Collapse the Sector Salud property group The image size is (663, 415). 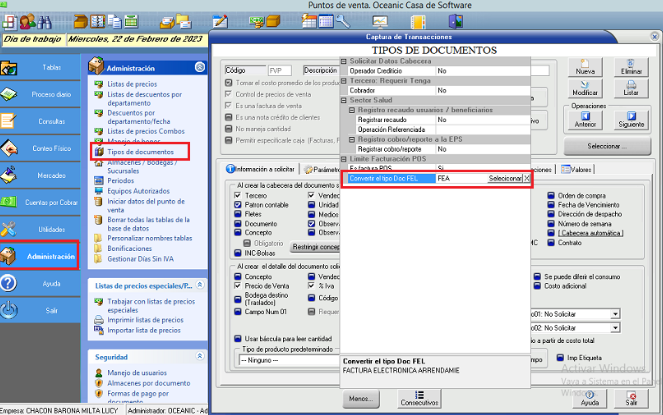coord(346,100)
